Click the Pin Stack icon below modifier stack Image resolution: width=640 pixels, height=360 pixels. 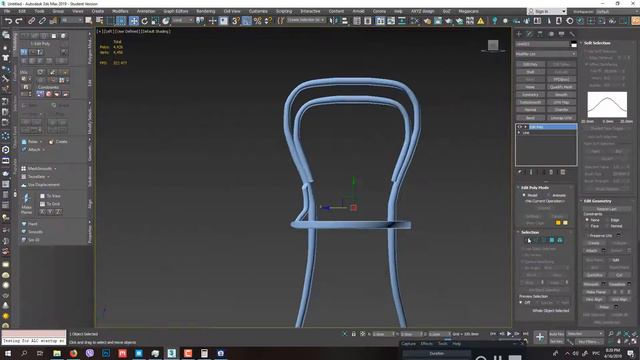point(520,172)
